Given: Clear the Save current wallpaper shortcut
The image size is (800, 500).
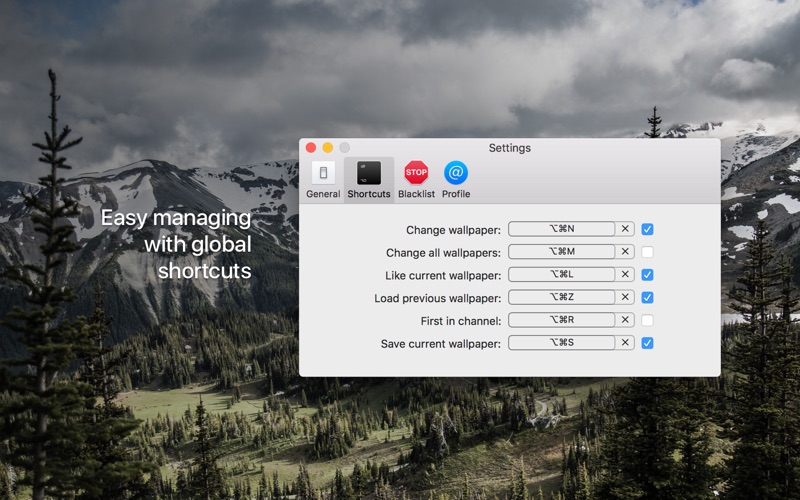Looking at the screenshot, I should click(x=625, y=343).
